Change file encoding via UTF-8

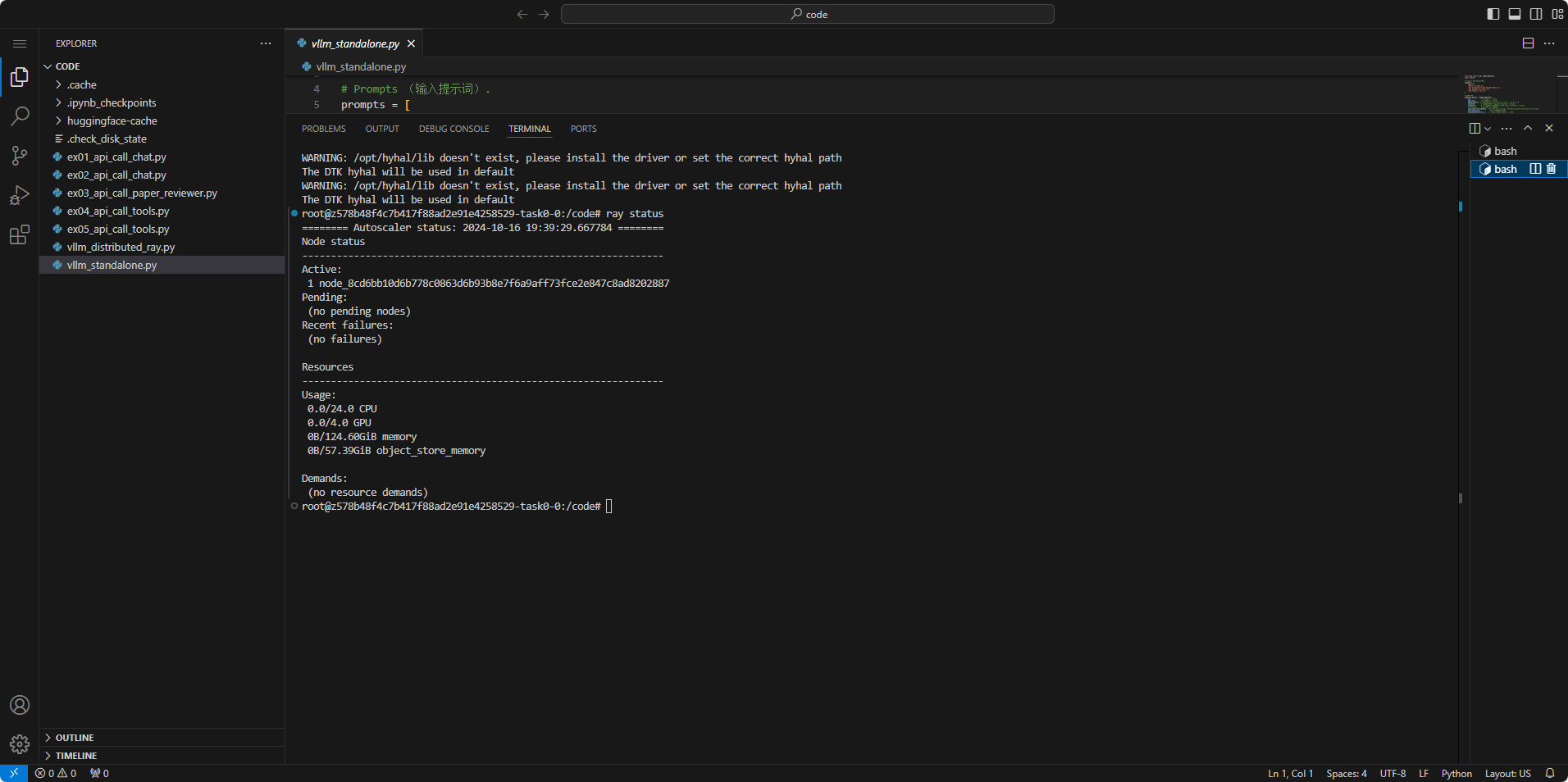[x=1393, y=773]
